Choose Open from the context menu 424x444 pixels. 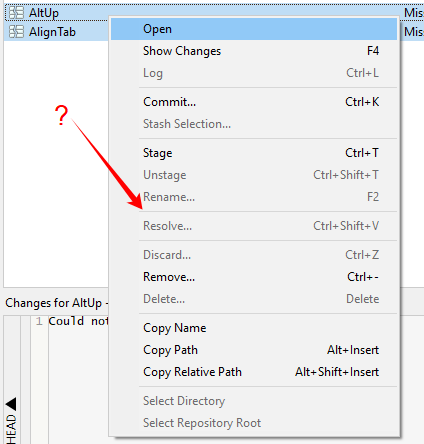point(254,29)
